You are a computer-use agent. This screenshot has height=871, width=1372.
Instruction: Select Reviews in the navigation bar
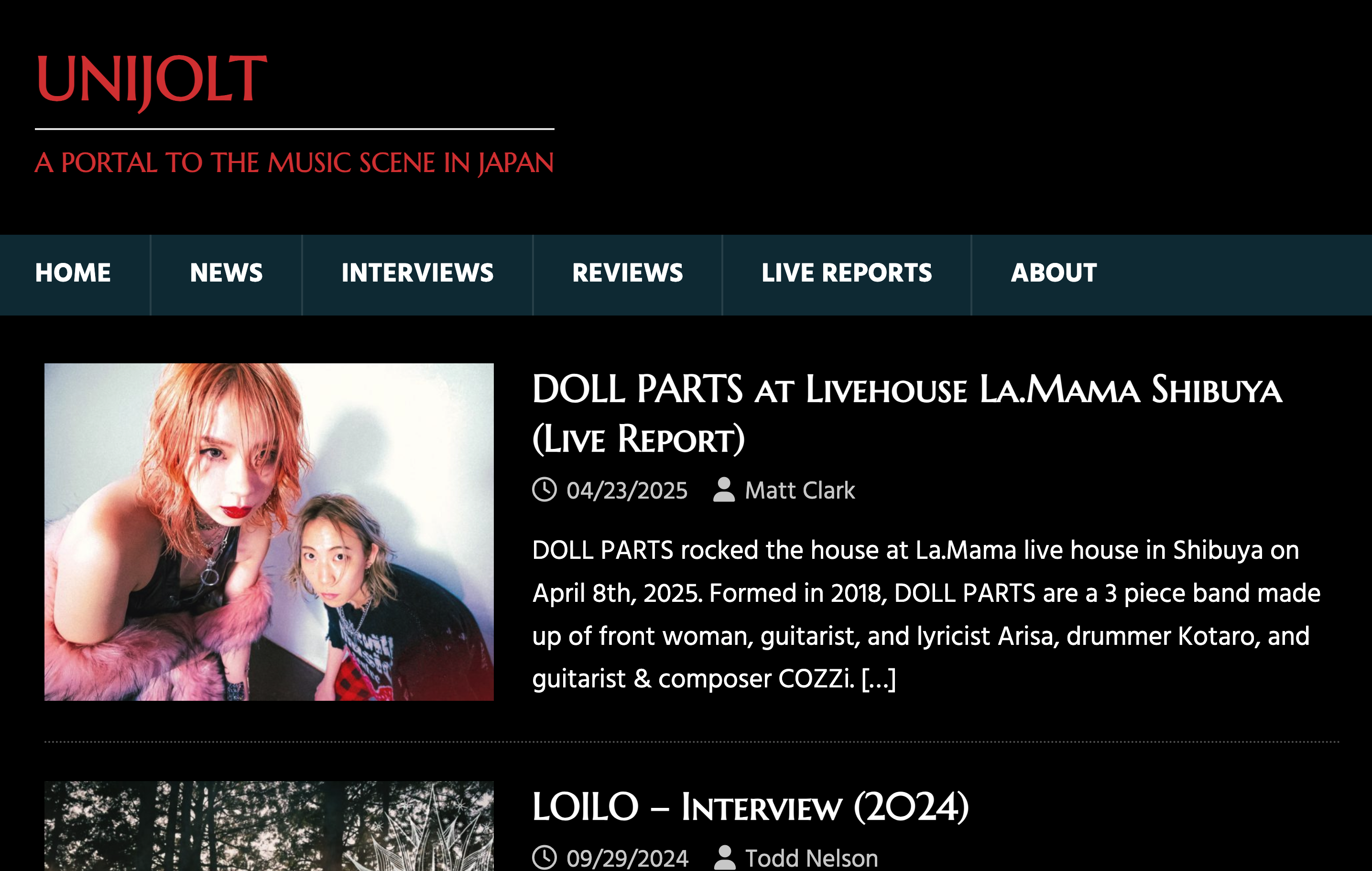[627, 273]
